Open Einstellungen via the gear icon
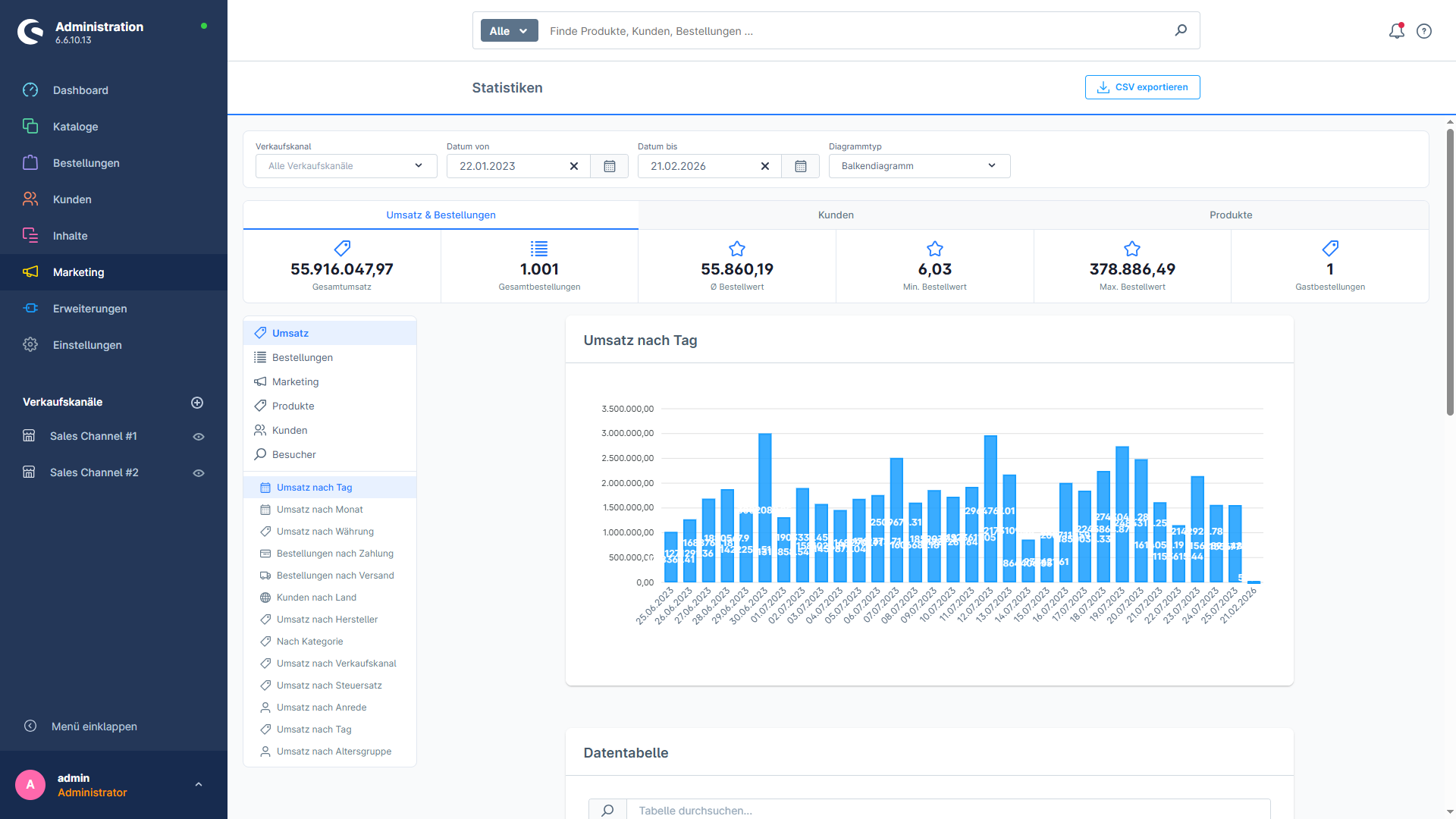 pos(30,344)
